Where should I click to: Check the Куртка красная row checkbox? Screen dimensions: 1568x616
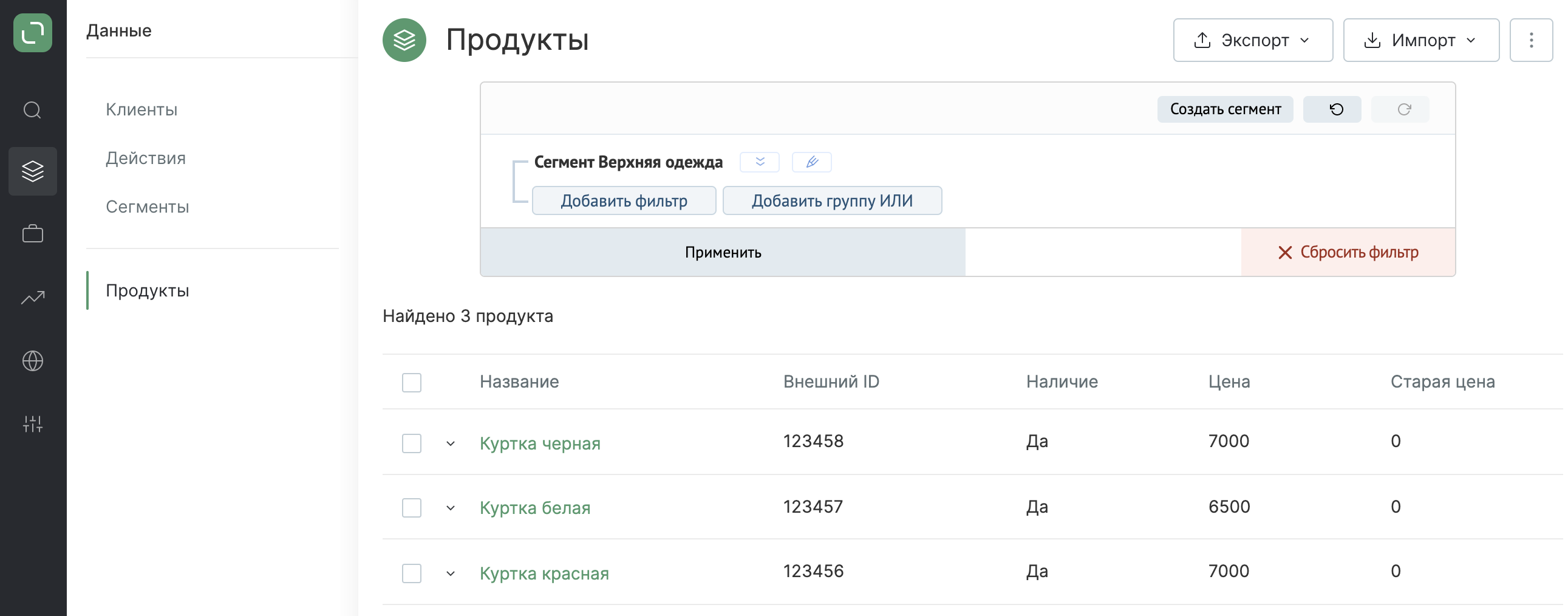click(x=412, y=573)
